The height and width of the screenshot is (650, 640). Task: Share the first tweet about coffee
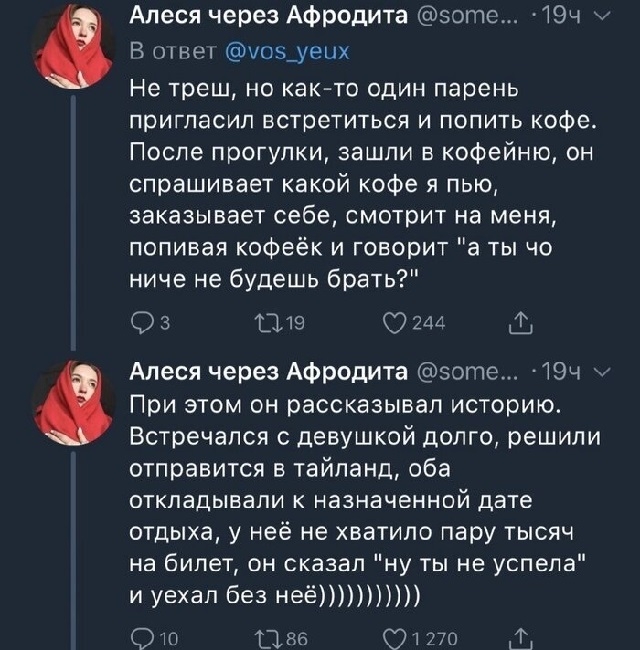pyautogui.click(x=521, y=324)
